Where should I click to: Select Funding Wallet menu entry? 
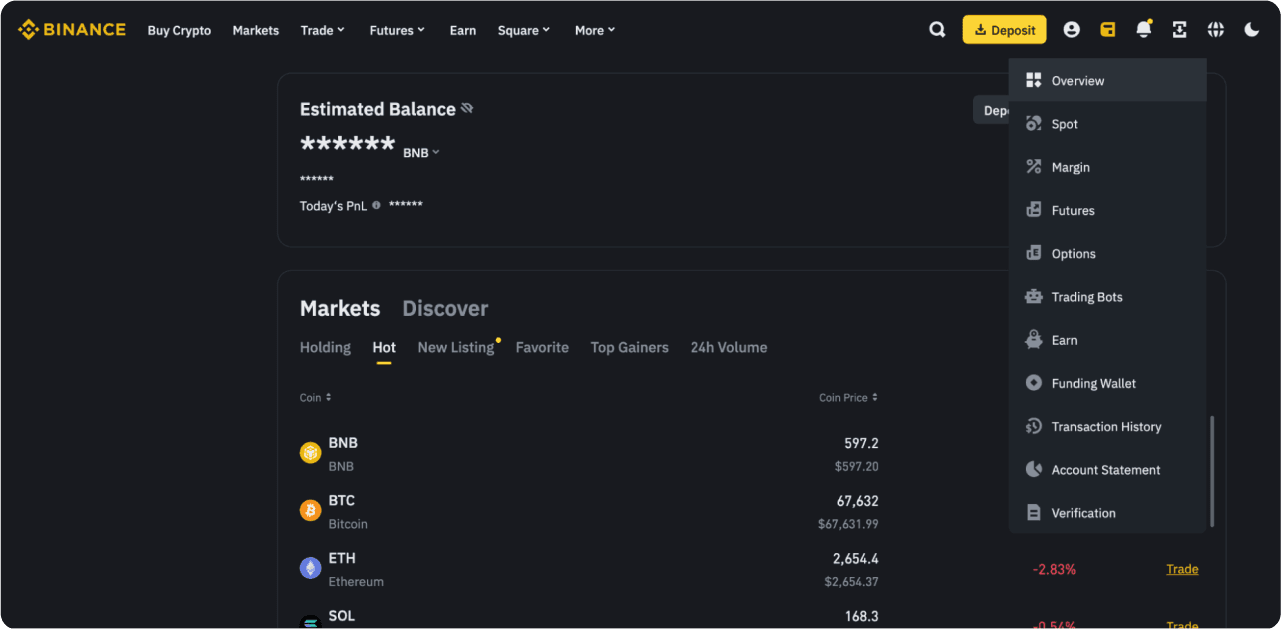[x=1108, y=383]
